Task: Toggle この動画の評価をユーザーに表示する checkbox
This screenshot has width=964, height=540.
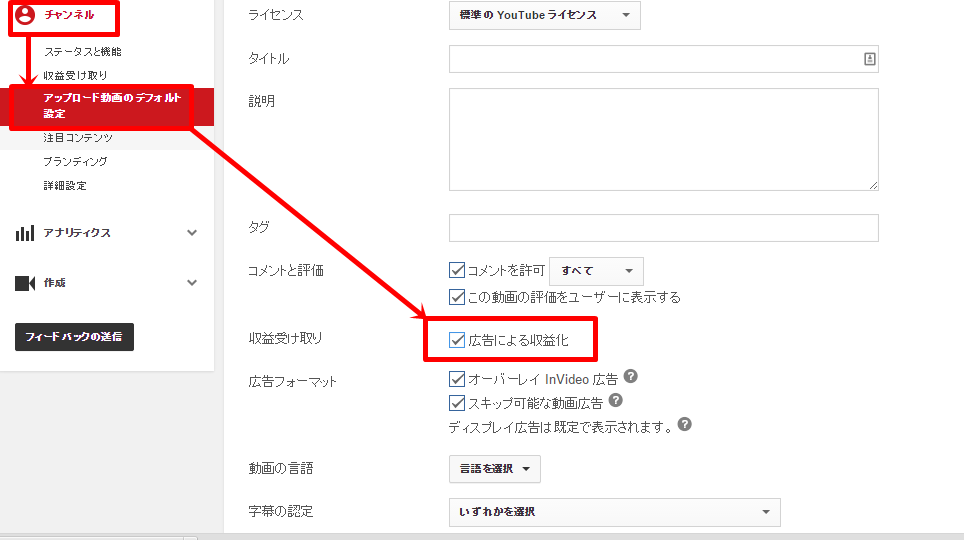Action: click(x=457, y=297)
